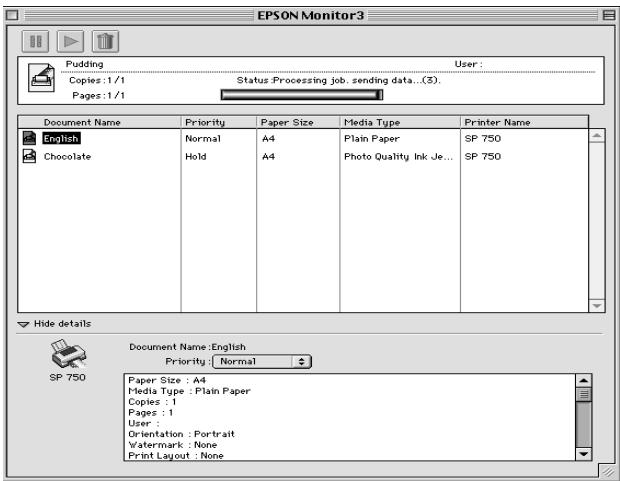
Task: Click the Orientation : Portrait detail line
Action: pyautogui.click(x=181, y=434)
